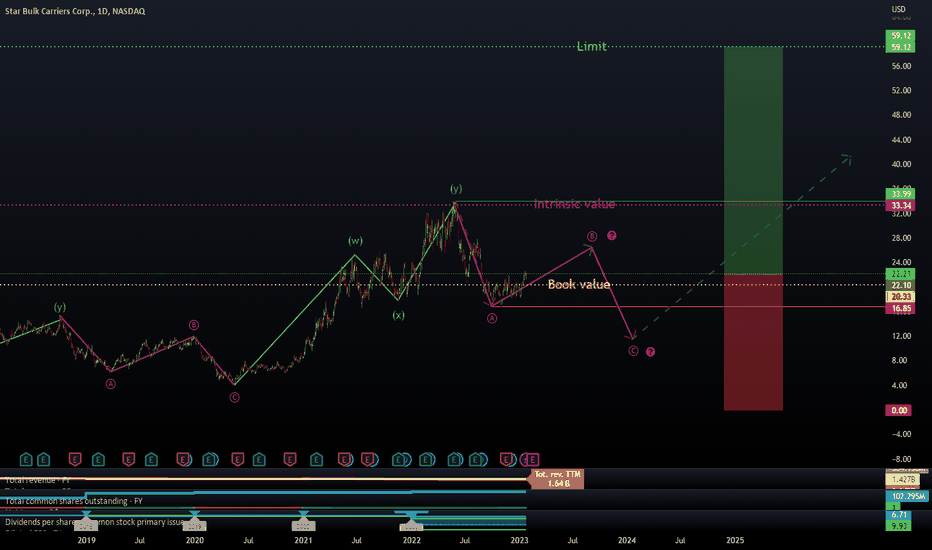The height and width of the screenshot is (550, 932).
Task: Click Total common shares outstanding FY label
Action: [74, 501]
